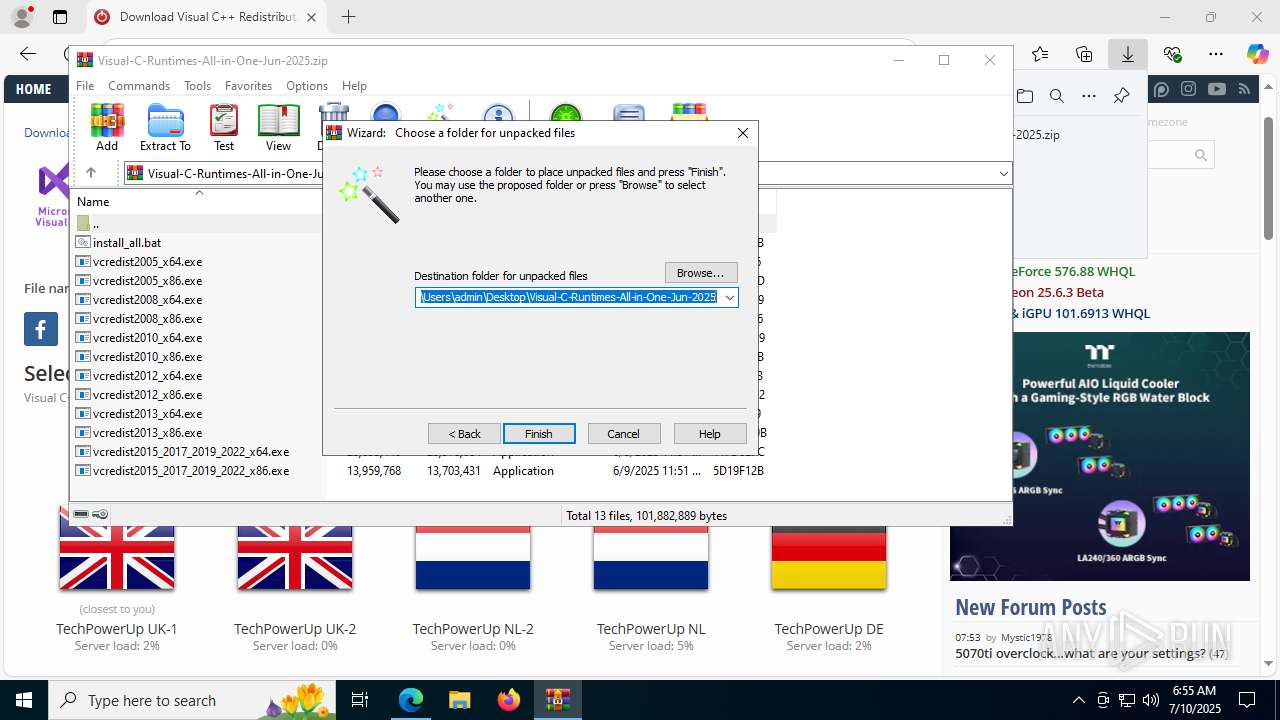The image size is (1280, 720).
Task: Open Task View on taskbar
Action: point(361,700)
